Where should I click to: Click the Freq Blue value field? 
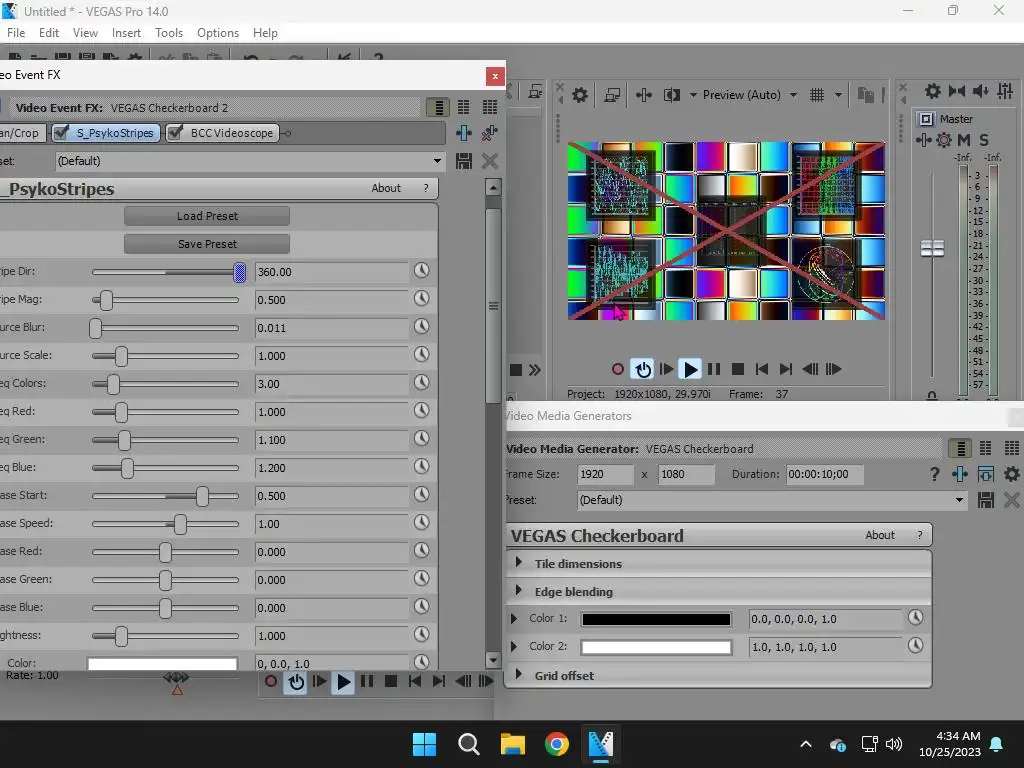pos(332,468)
